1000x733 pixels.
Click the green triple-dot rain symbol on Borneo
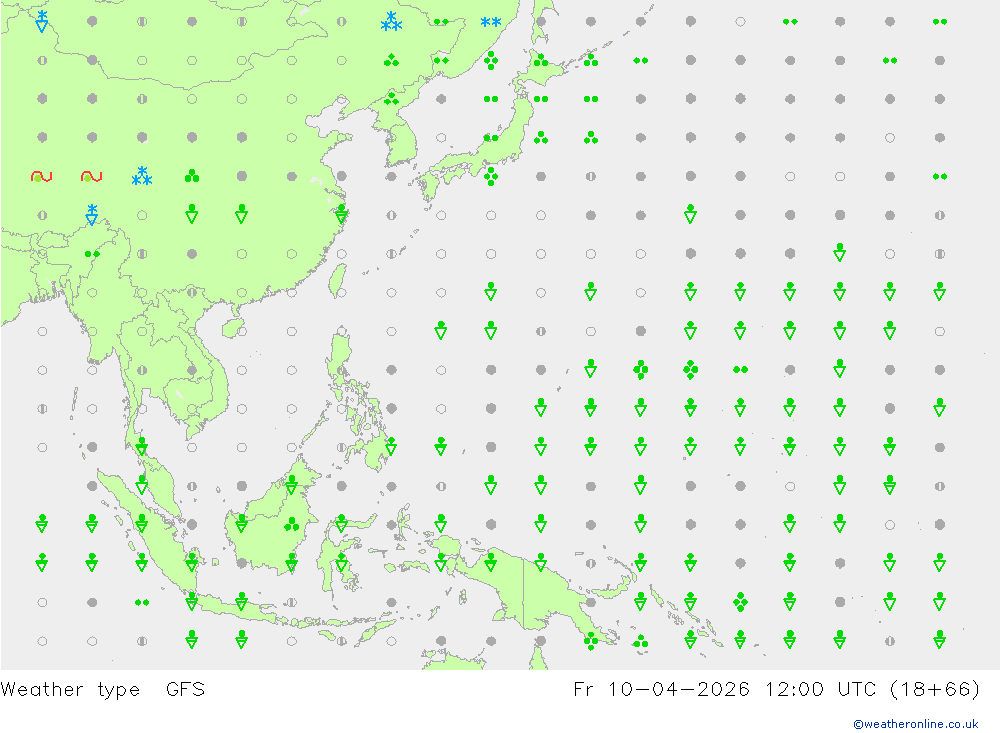(291, 524)
